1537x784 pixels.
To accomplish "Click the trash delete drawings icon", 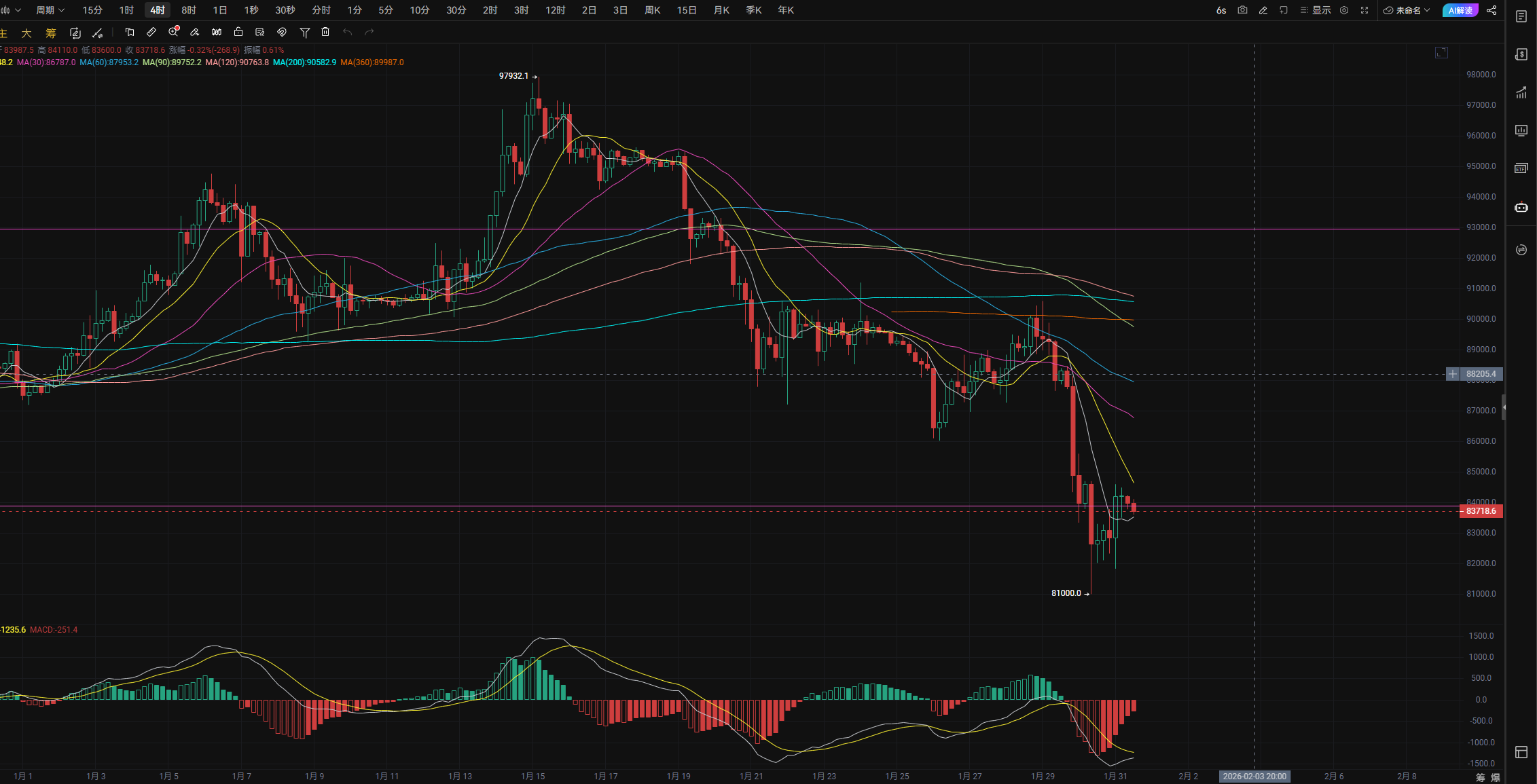I will coord(325,32).
